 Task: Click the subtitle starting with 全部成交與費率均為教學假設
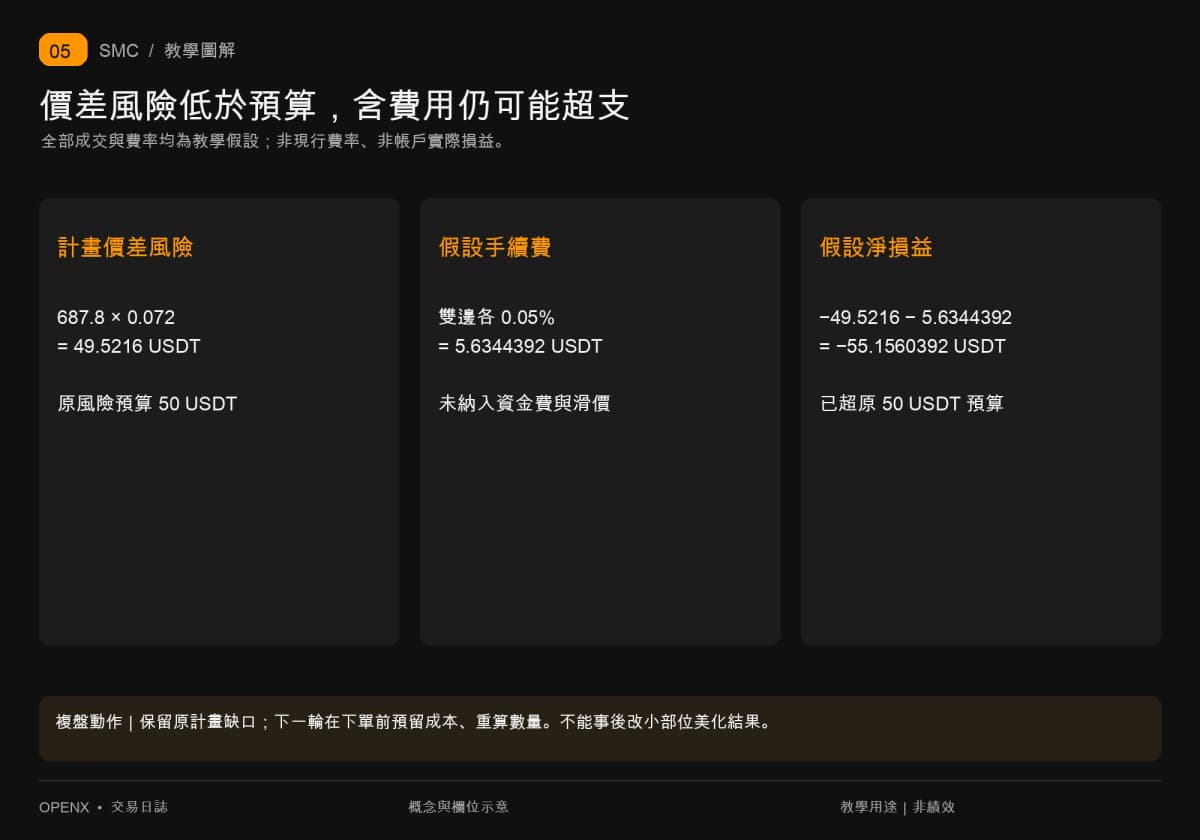(274, 142)
